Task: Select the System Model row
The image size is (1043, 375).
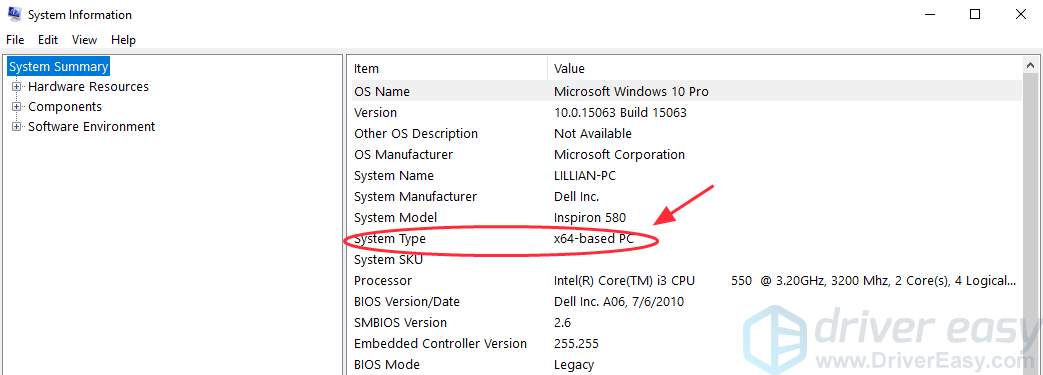Action: (x=686, y=217)
